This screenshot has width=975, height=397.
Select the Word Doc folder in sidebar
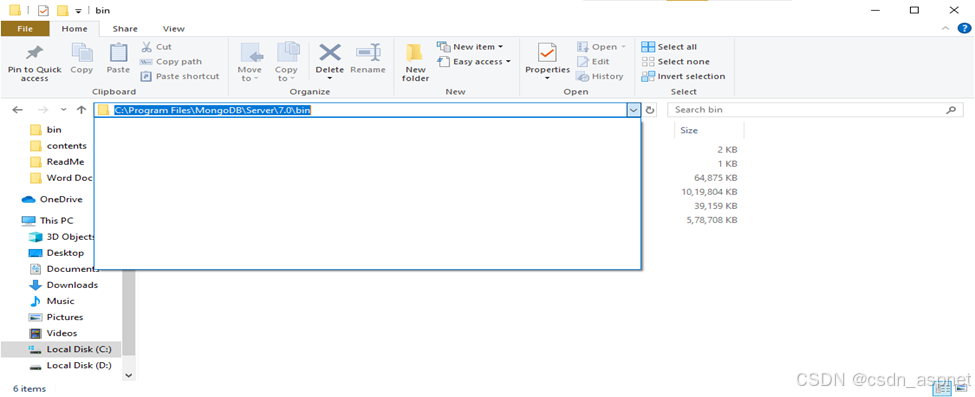(61, 178)
